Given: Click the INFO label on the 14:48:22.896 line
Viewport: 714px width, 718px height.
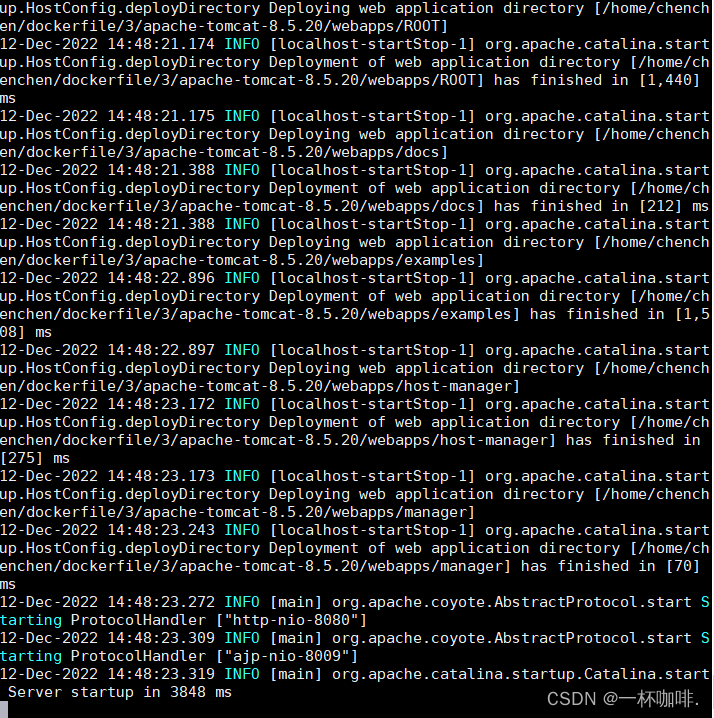Looking at the screenshot, I should [242, 278].
